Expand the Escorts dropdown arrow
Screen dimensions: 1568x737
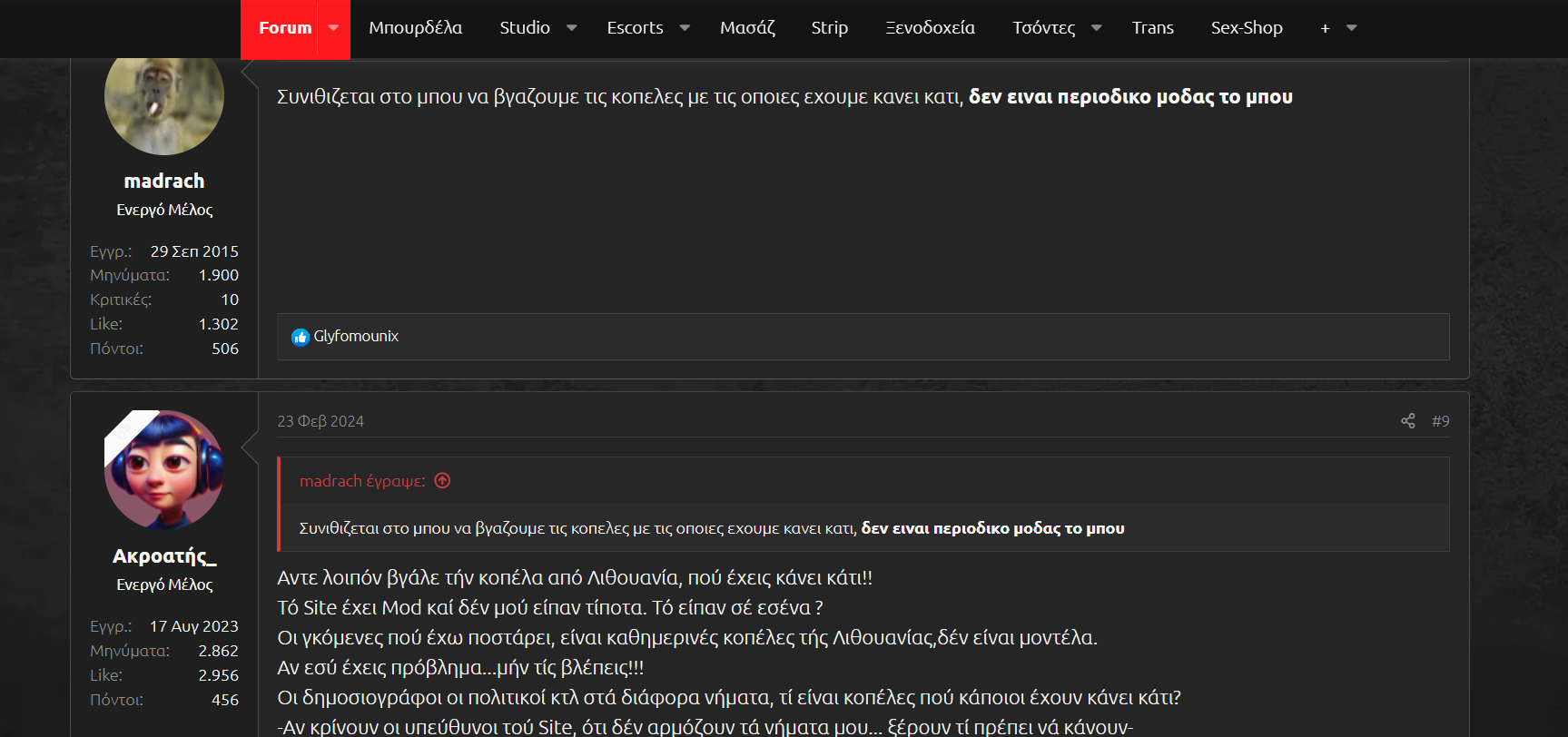point(685,28)
